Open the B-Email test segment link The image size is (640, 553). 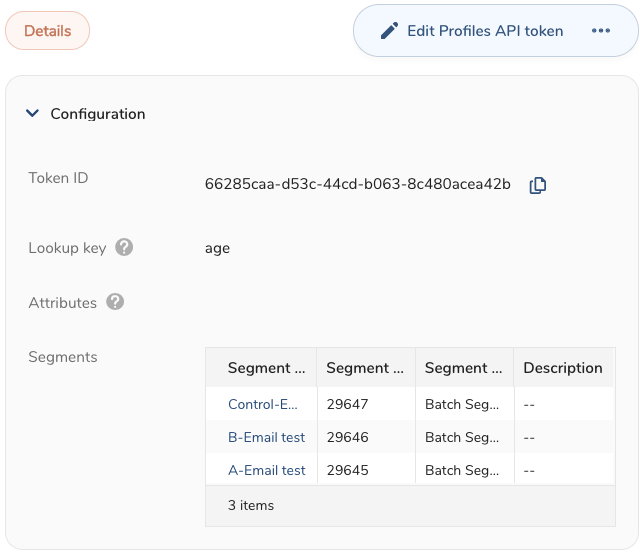pyautogui.click(x=267, y=437)
